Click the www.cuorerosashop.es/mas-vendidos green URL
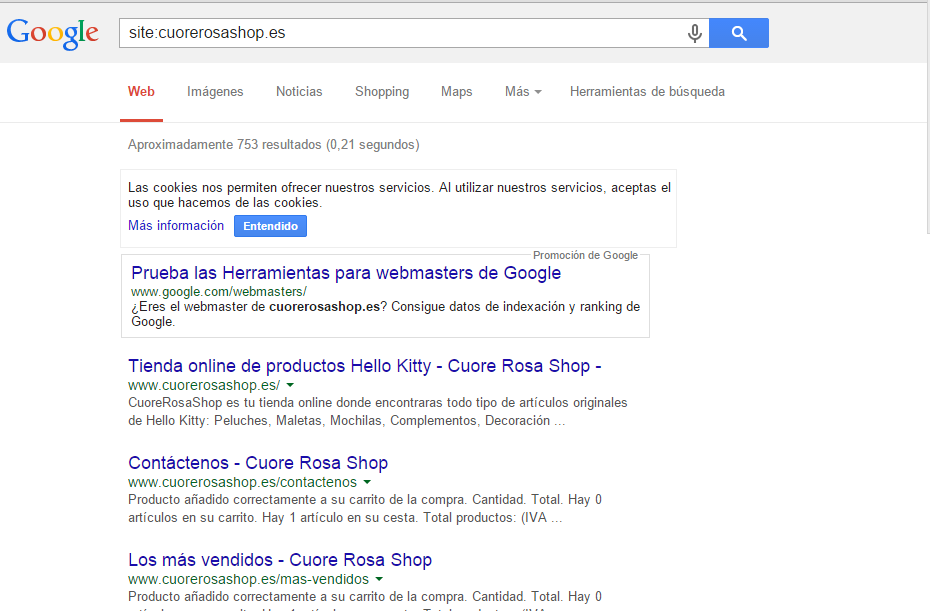 pos(249,579)
